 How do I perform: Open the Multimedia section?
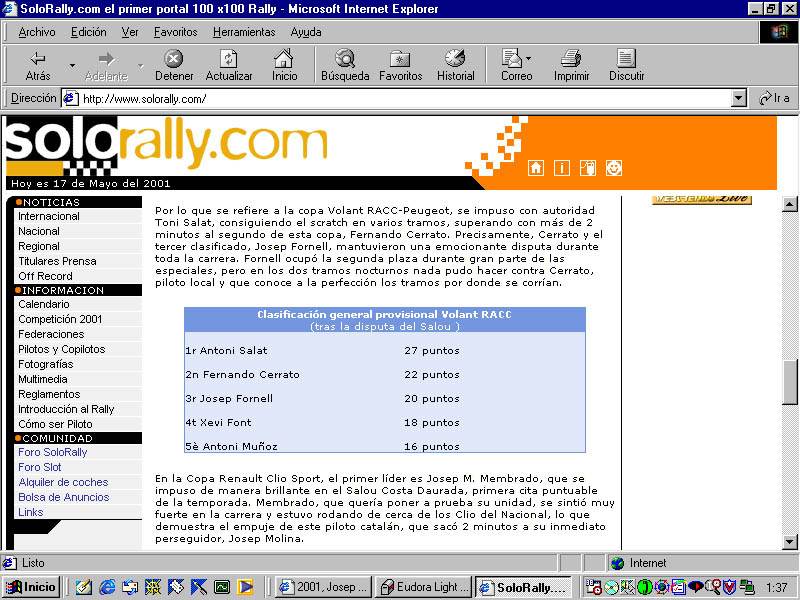(x=43, y=379)
